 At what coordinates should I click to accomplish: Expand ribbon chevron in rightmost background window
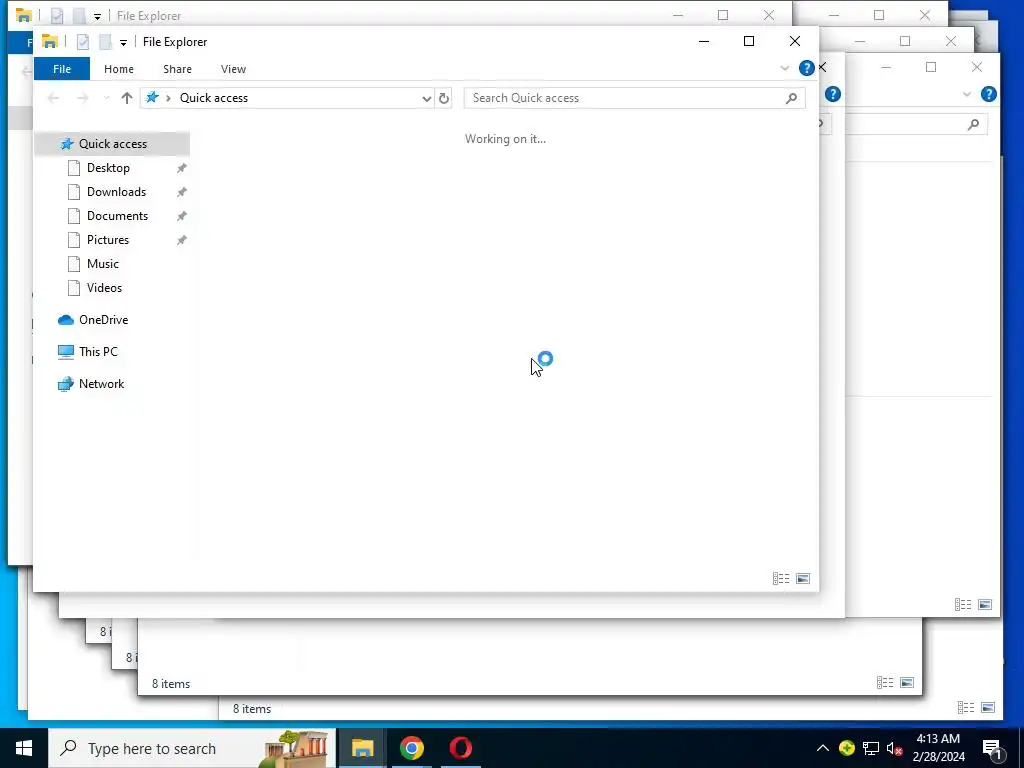967,95
